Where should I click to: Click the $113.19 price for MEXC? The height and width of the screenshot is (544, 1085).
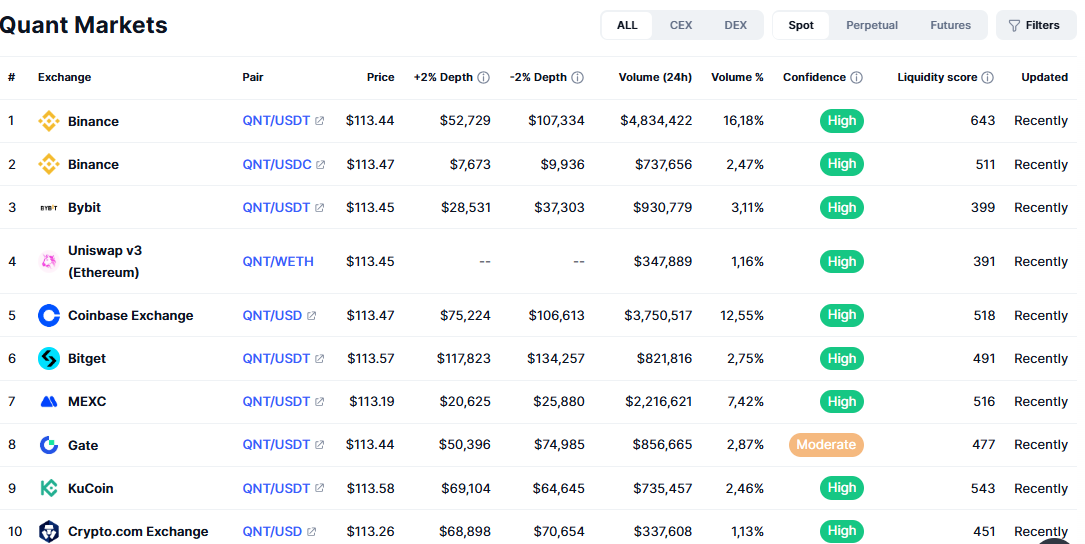[x=372, y=401]
